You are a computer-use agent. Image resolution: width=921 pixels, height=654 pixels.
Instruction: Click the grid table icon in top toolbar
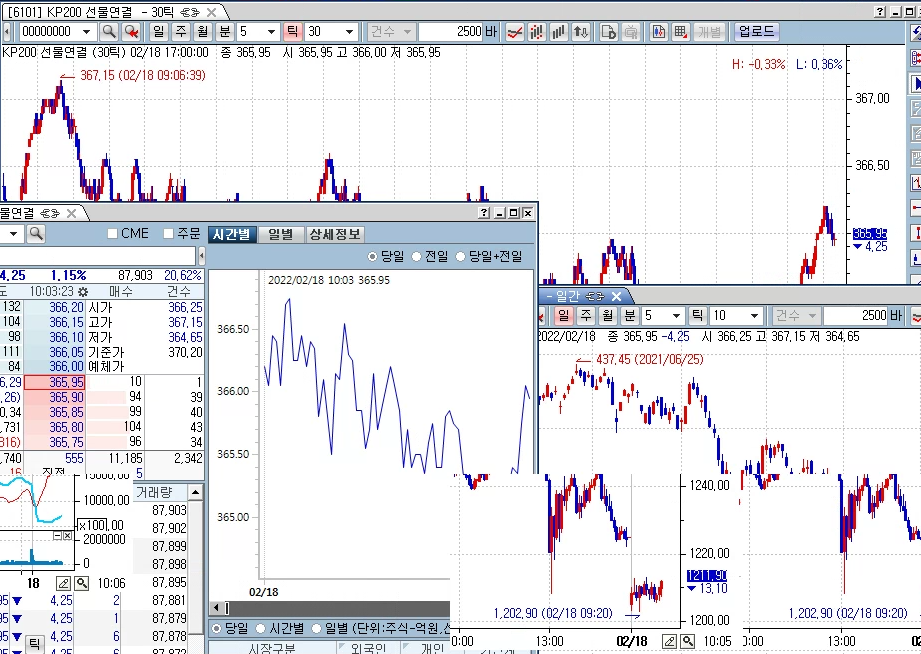[x=680, y=32]
